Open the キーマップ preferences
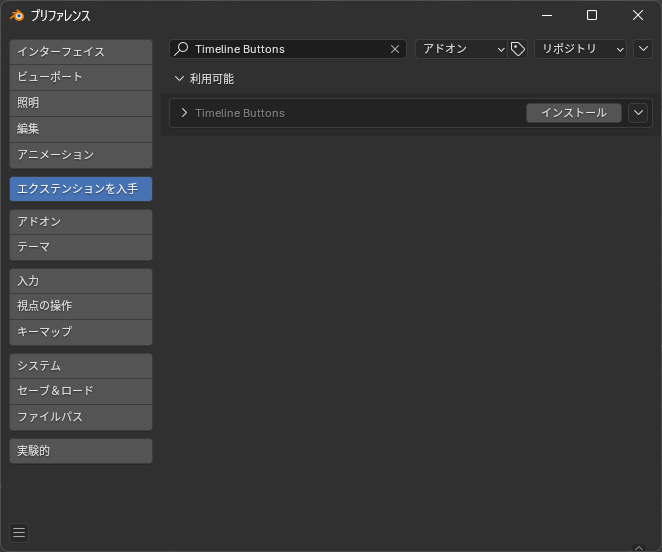662x552 pixels. pyautogui.click(x=81, y=332)
